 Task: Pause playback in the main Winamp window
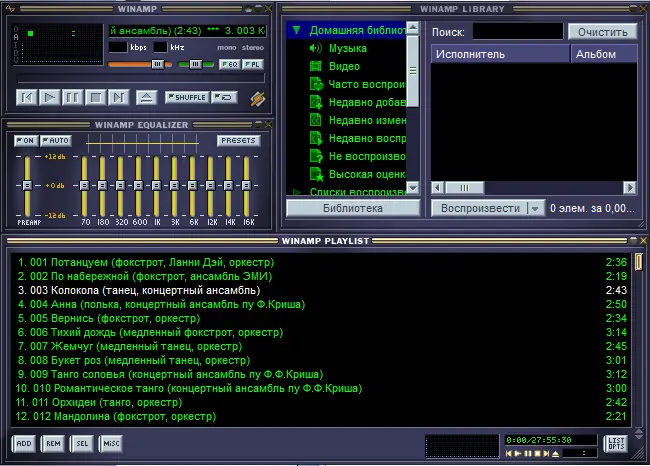coord(73,97)
